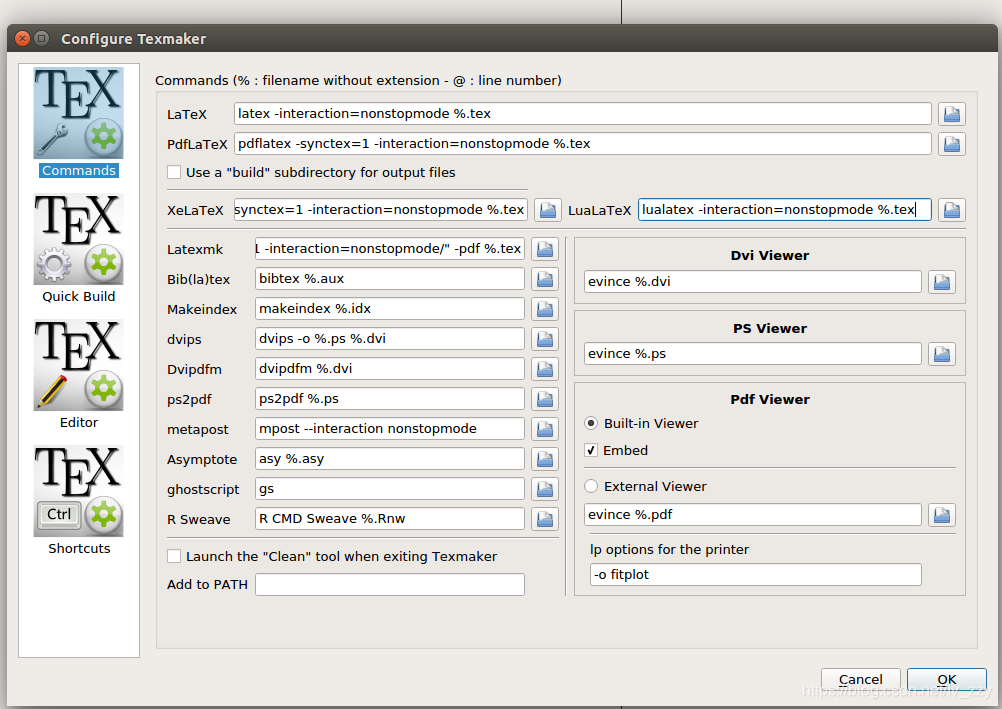
Task: Click the LaTeX command input field
Action: click(x=582, y=114)
